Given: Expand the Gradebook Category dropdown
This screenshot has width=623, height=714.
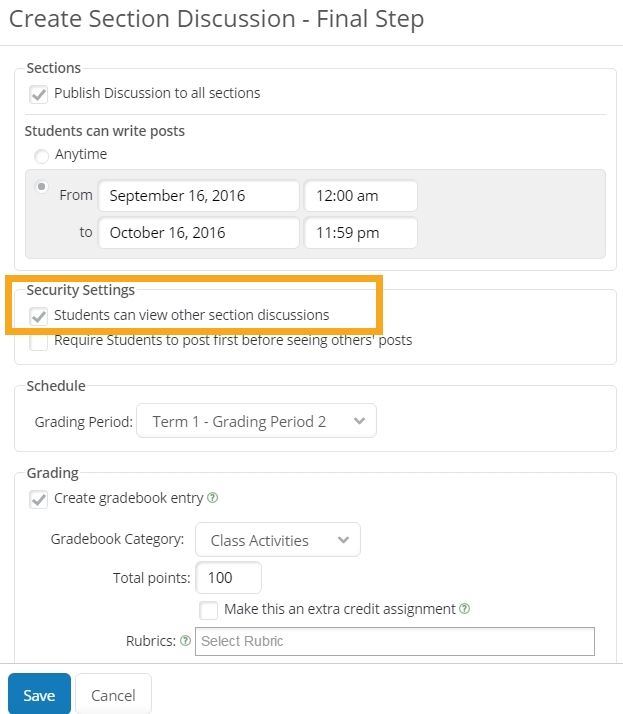Looking at the screenshot, I should point(278,540).
